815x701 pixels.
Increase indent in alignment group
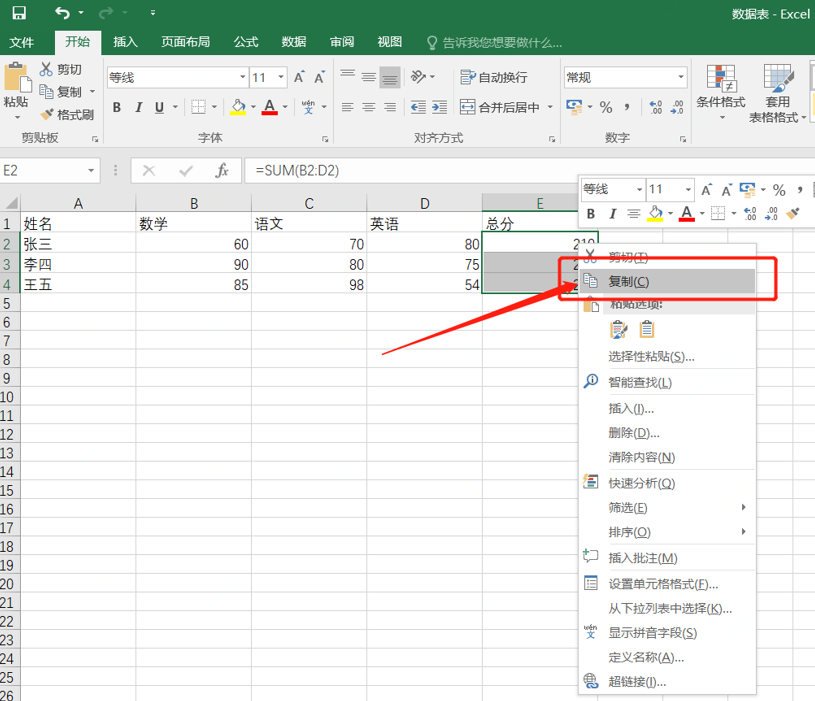(x=439, y=108)
